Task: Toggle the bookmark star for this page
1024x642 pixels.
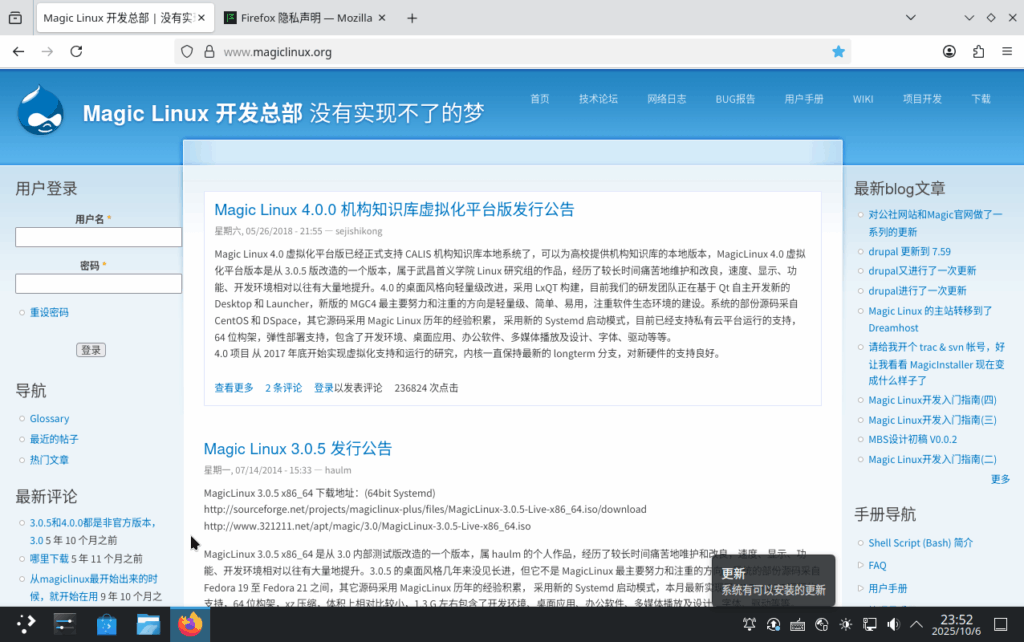Action: point(838,52)
